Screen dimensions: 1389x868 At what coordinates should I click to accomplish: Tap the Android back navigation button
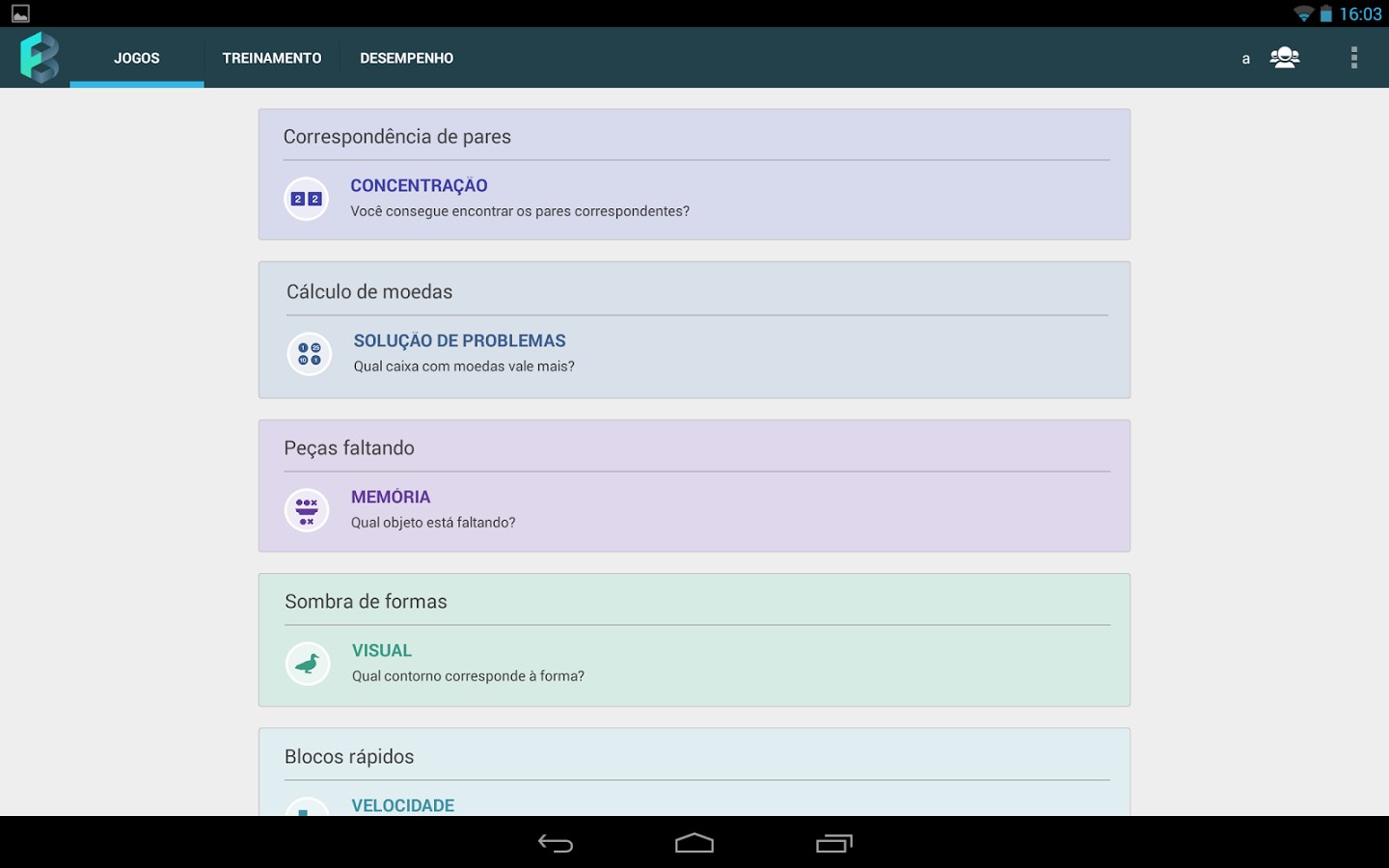pos(556,843)
